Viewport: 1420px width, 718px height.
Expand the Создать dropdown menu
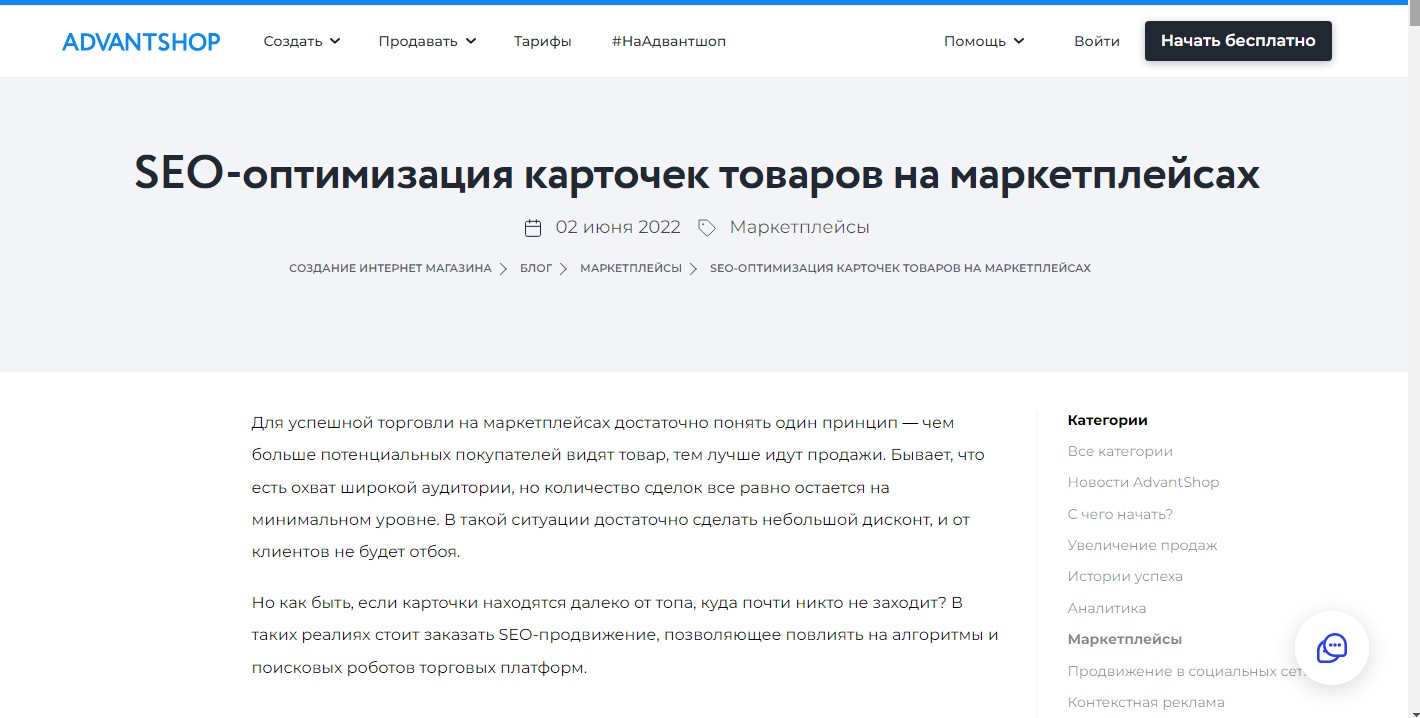[302, 41]
